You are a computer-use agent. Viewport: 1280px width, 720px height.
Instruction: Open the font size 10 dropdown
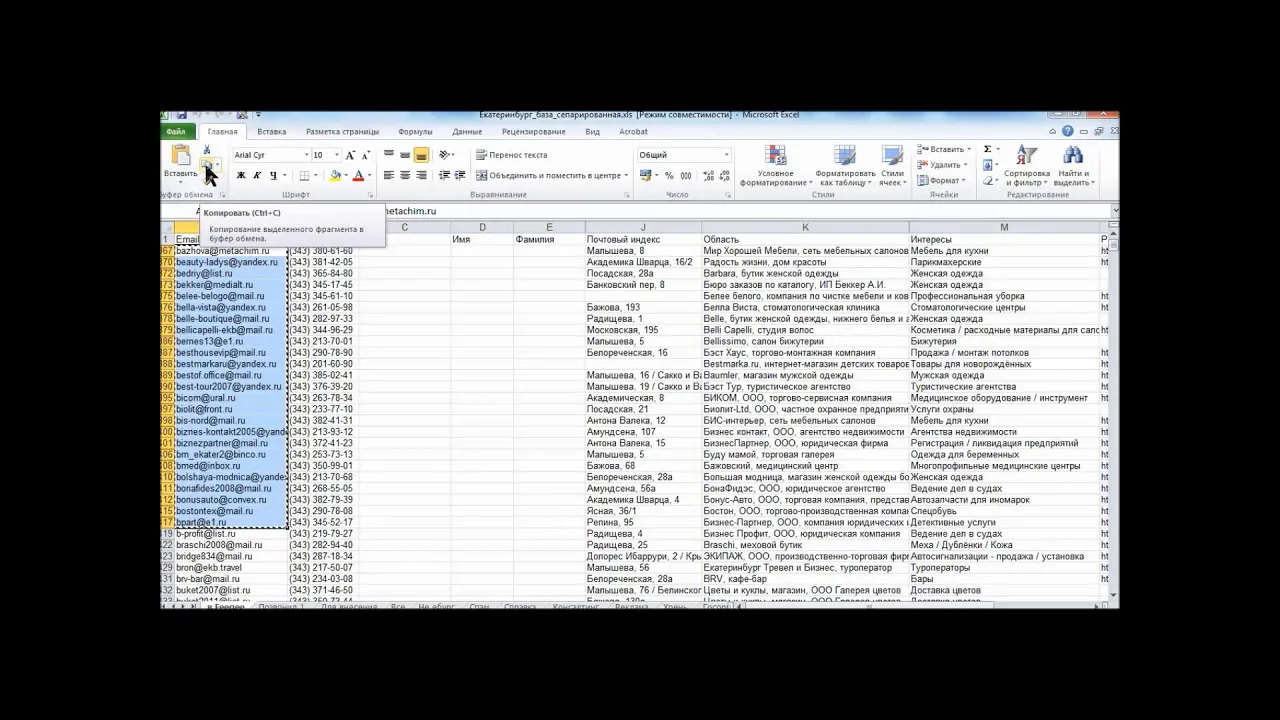337,155
